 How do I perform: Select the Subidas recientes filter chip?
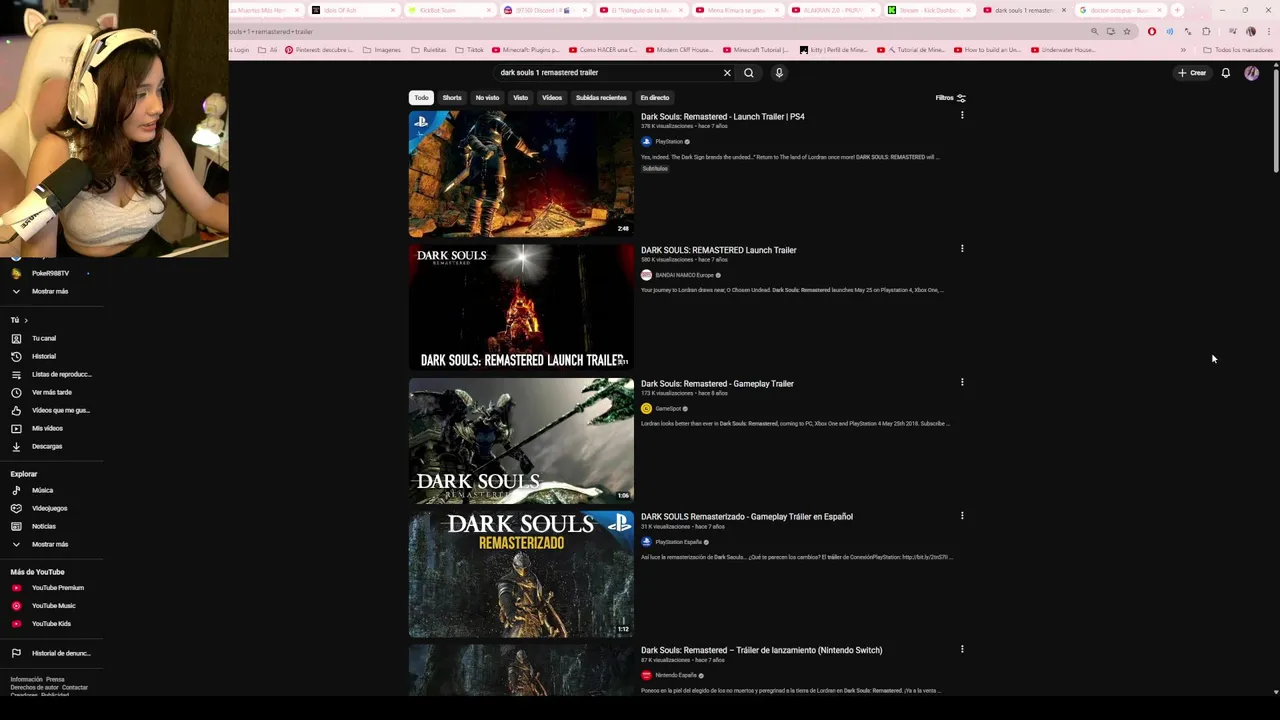(x=601, y=98)
